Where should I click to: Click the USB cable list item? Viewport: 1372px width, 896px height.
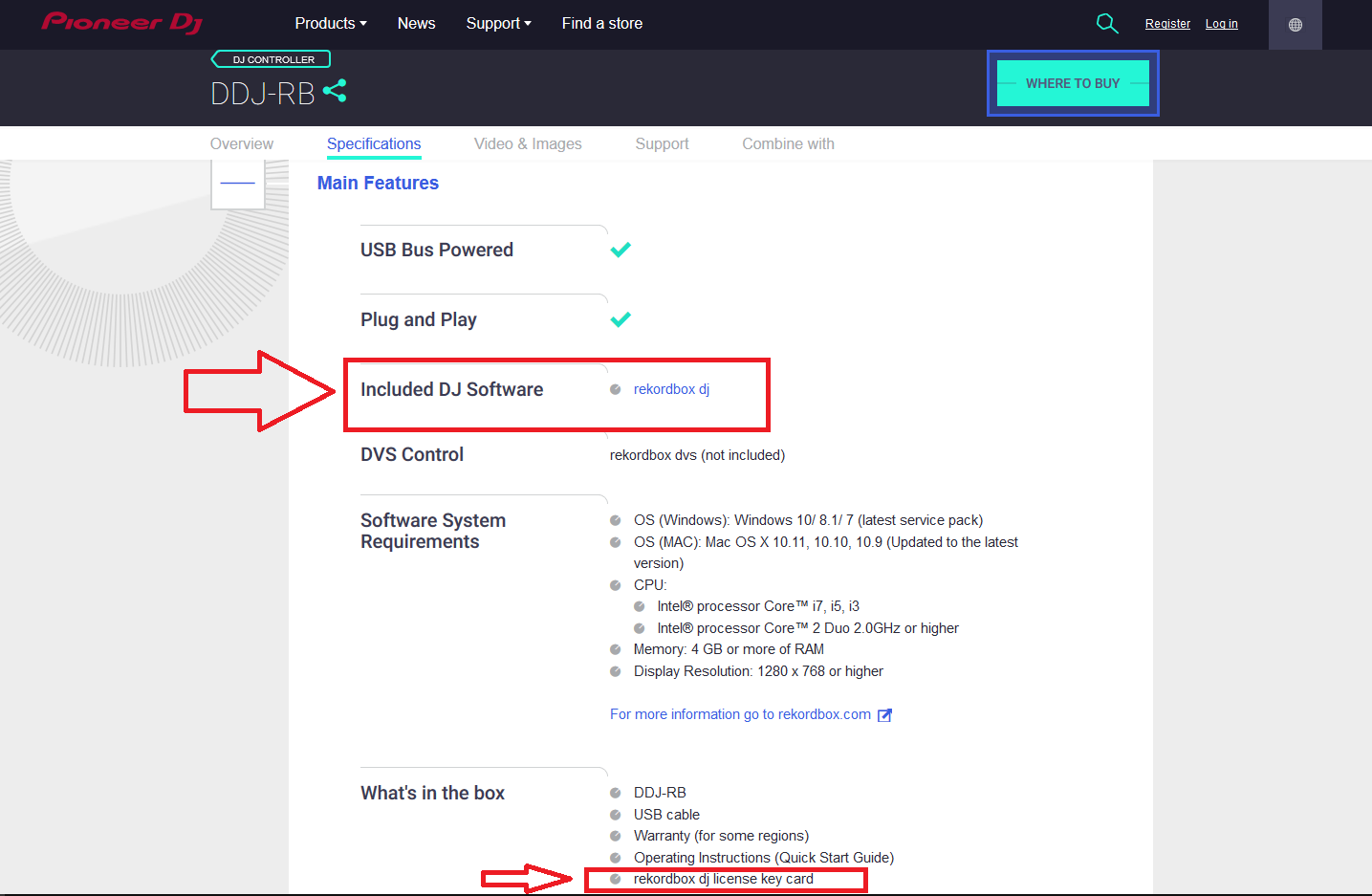point(666,815)
